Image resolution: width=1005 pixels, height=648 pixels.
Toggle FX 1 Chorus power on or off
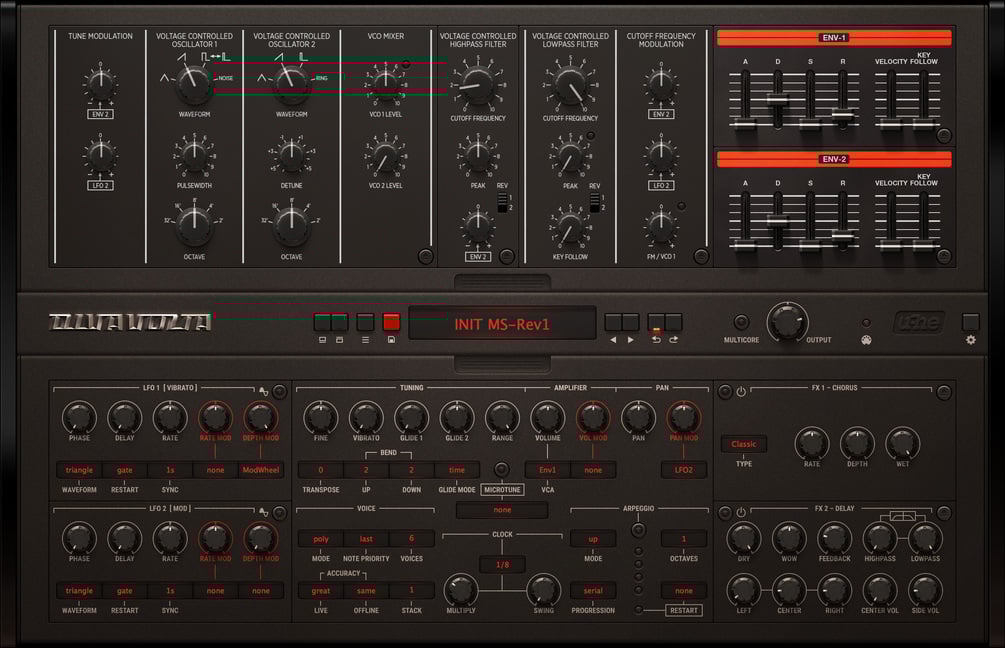pyautogui.click(x=741, y=391)
